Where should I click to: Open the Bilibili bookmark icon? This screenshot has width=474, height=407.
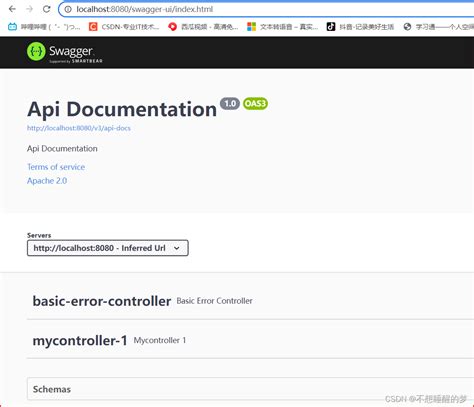[x=12, y=27]
